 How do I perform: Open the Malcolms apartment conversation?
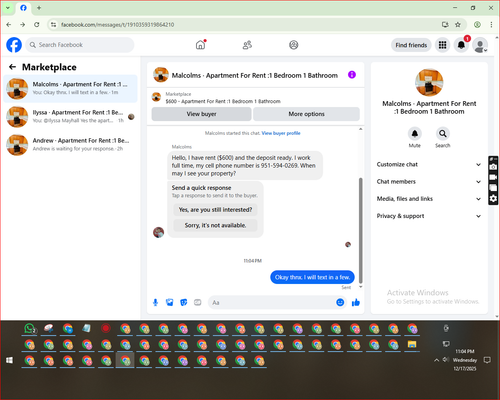click(x=70, y=89)
